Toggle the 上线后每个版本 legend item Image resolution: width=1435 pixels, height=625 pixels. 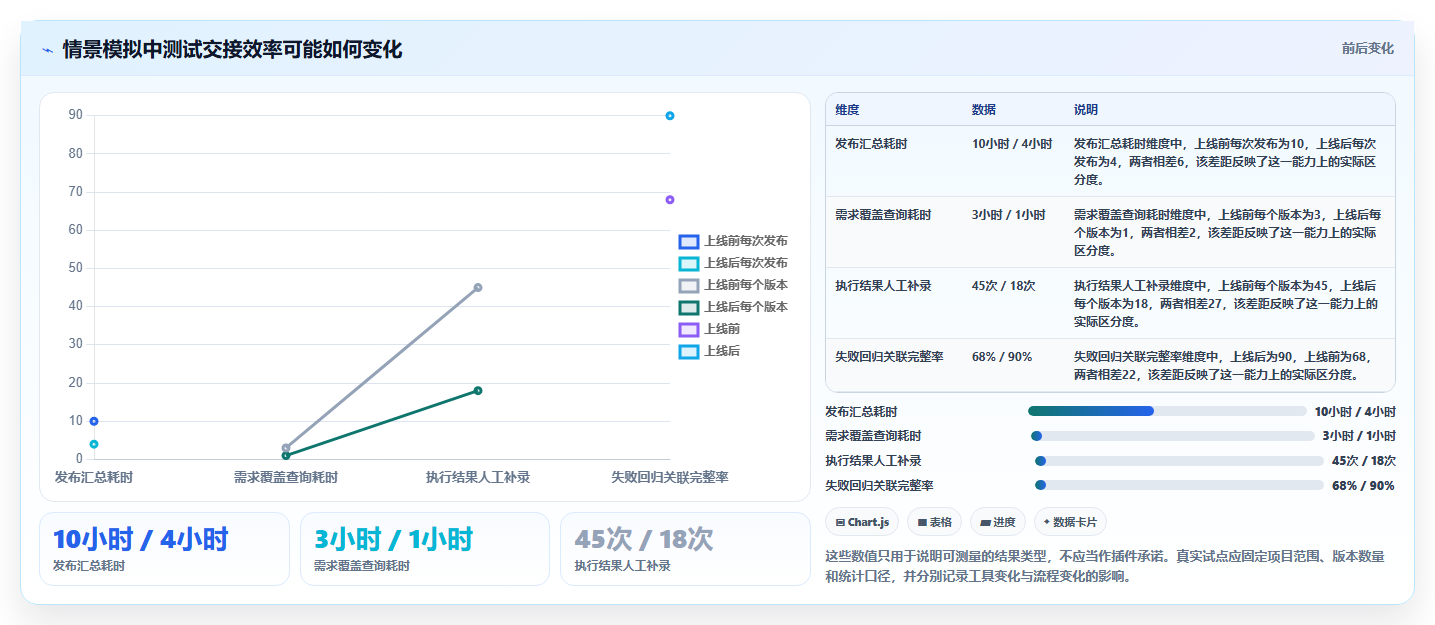click(x=733, y=307)
